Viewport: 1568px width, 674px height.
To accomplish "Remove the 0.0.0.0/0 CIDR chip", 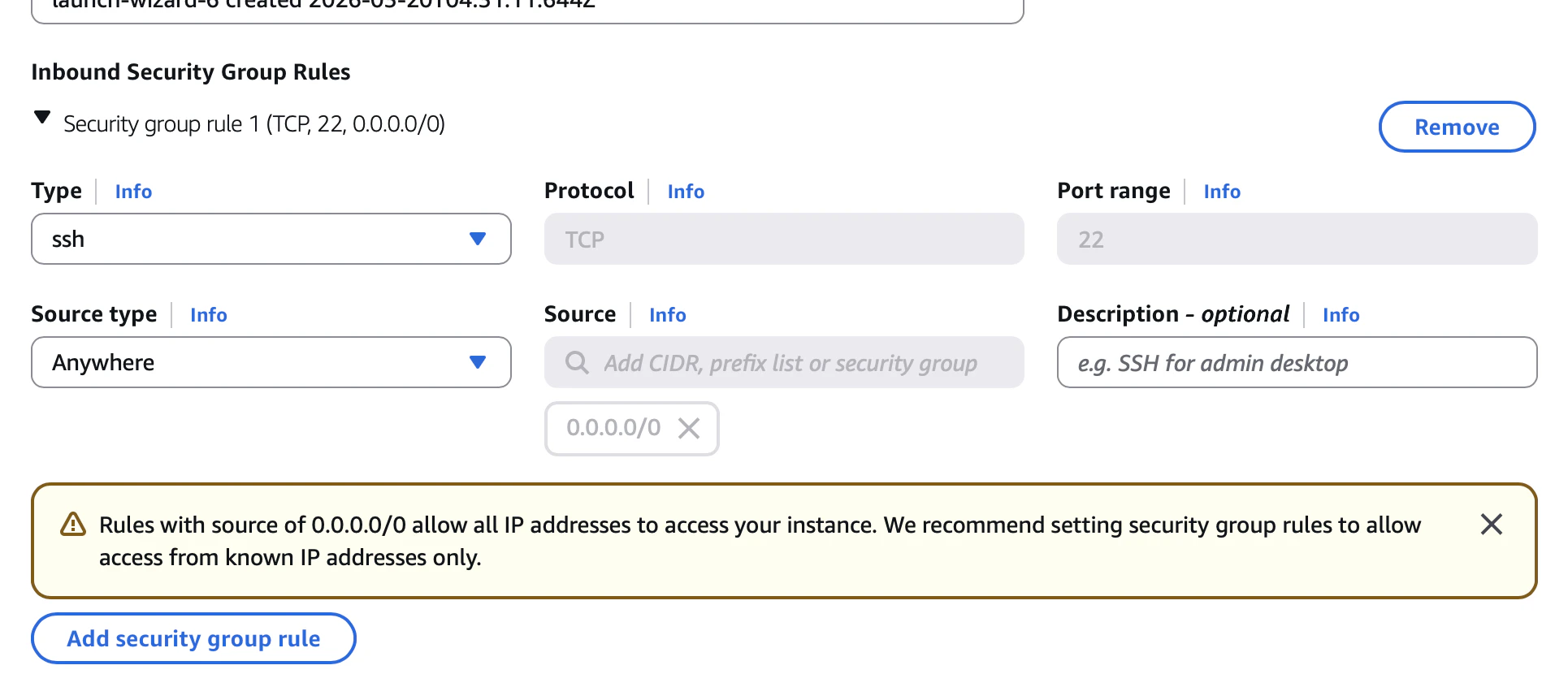I will click(689, 428).
